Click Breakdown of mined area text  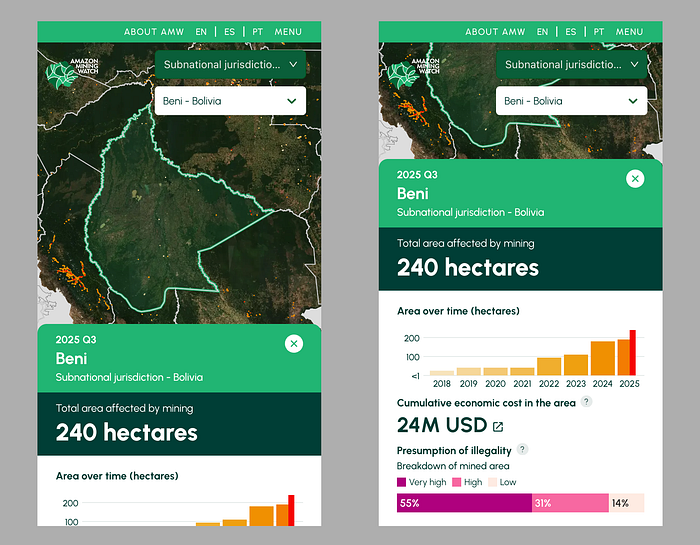click(x=453, y=466)
